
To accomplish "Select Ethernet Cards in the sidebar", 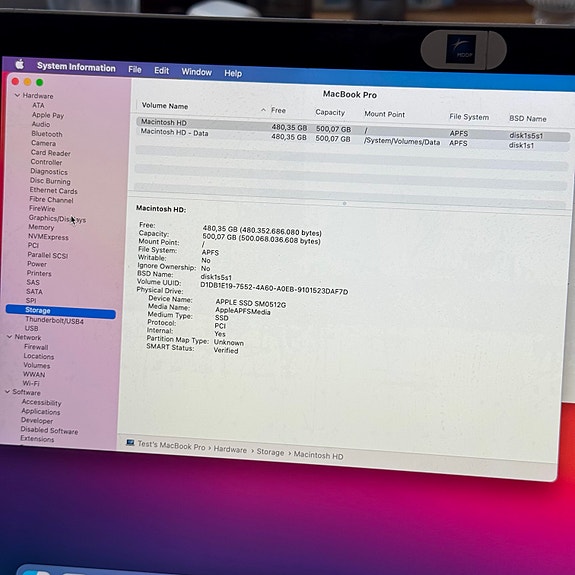I will (x=54, y=191).
